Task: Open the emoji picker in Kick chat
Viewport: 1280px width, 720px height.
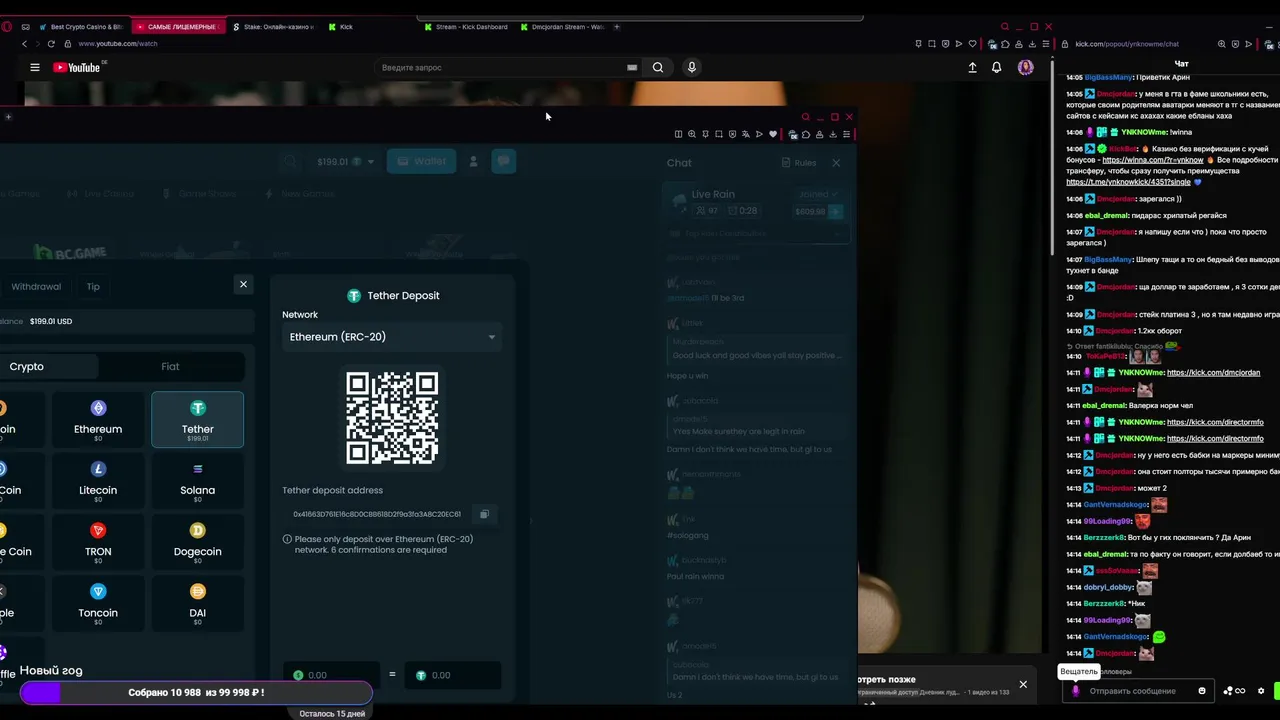Action: 1202,691
